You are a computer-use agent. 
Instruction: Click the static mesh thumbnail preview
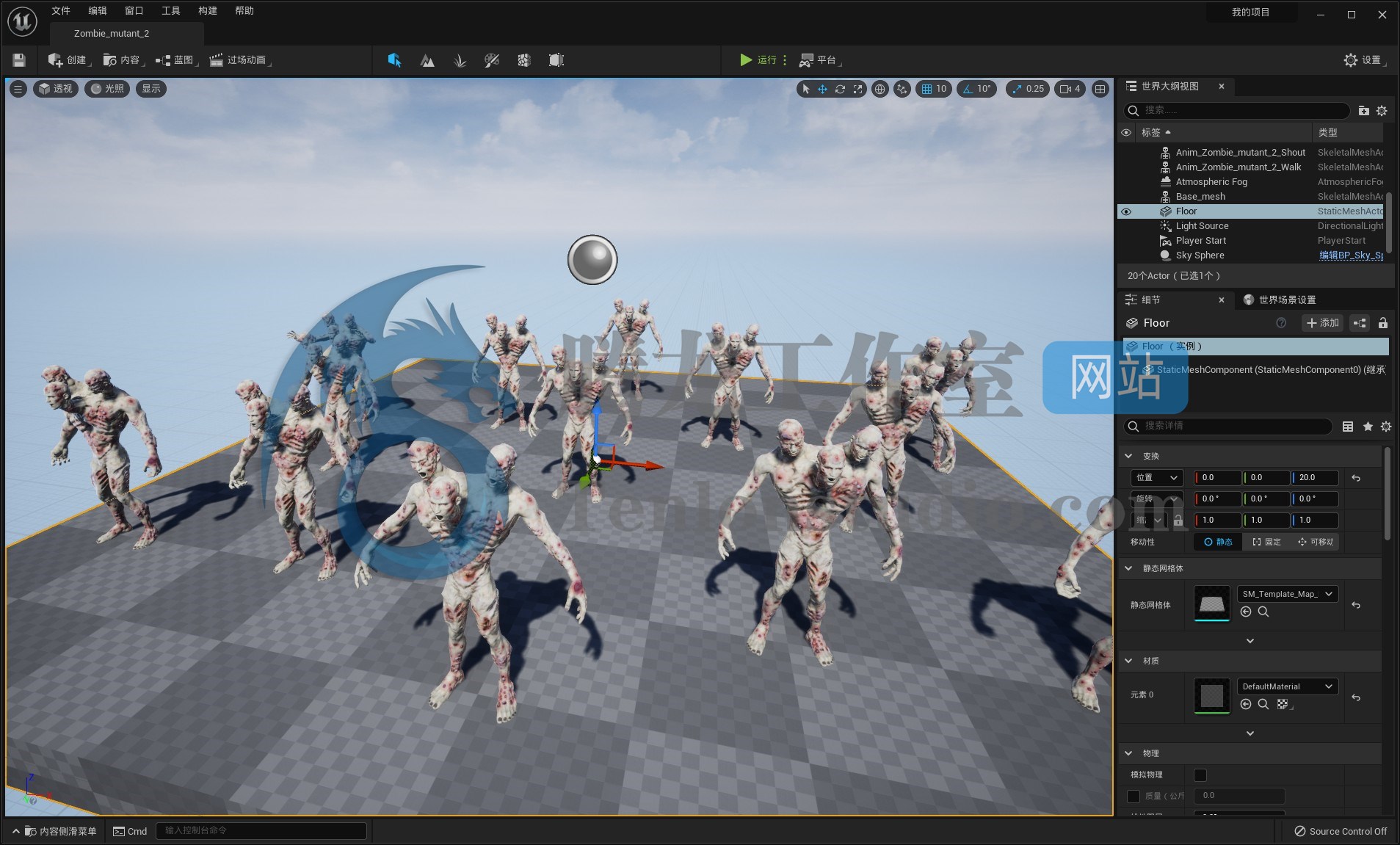tap(1212, 603)
